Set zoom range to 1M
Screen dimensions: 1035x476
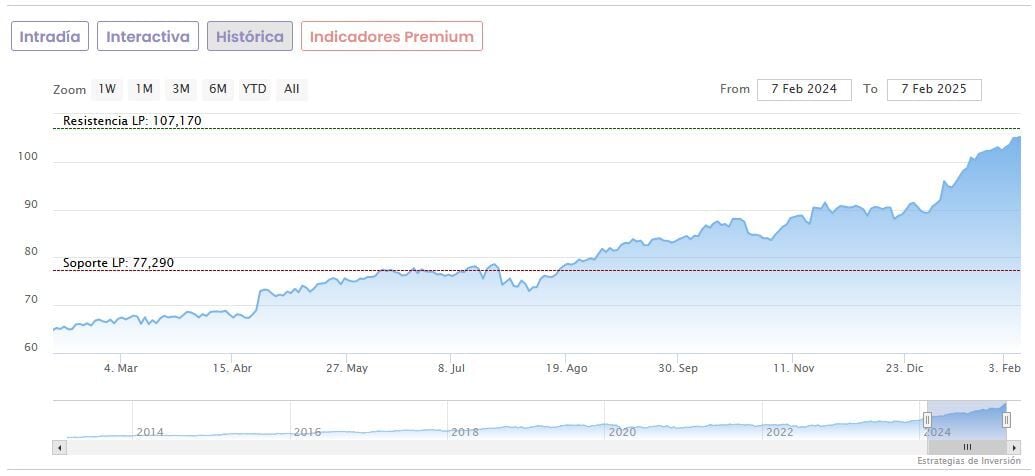click(x=144, y=89)
